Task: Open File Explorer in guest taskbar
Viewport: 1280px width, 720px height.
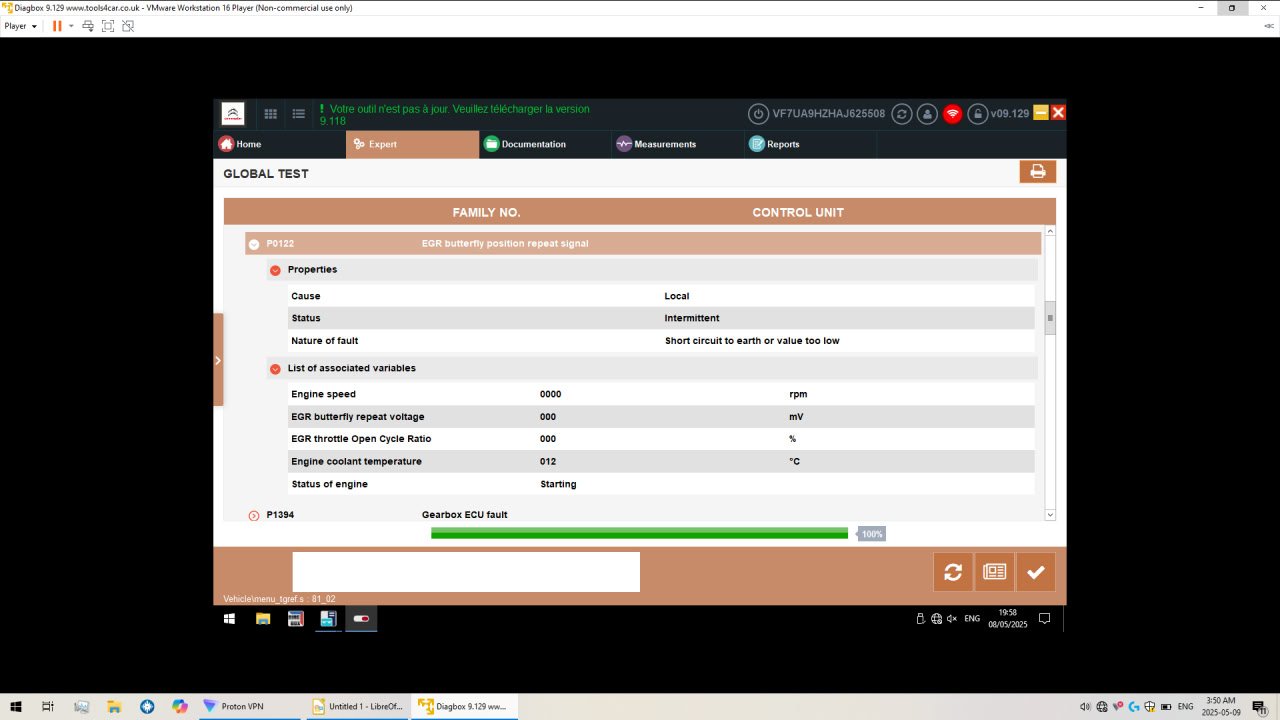Action: [263, 619]
